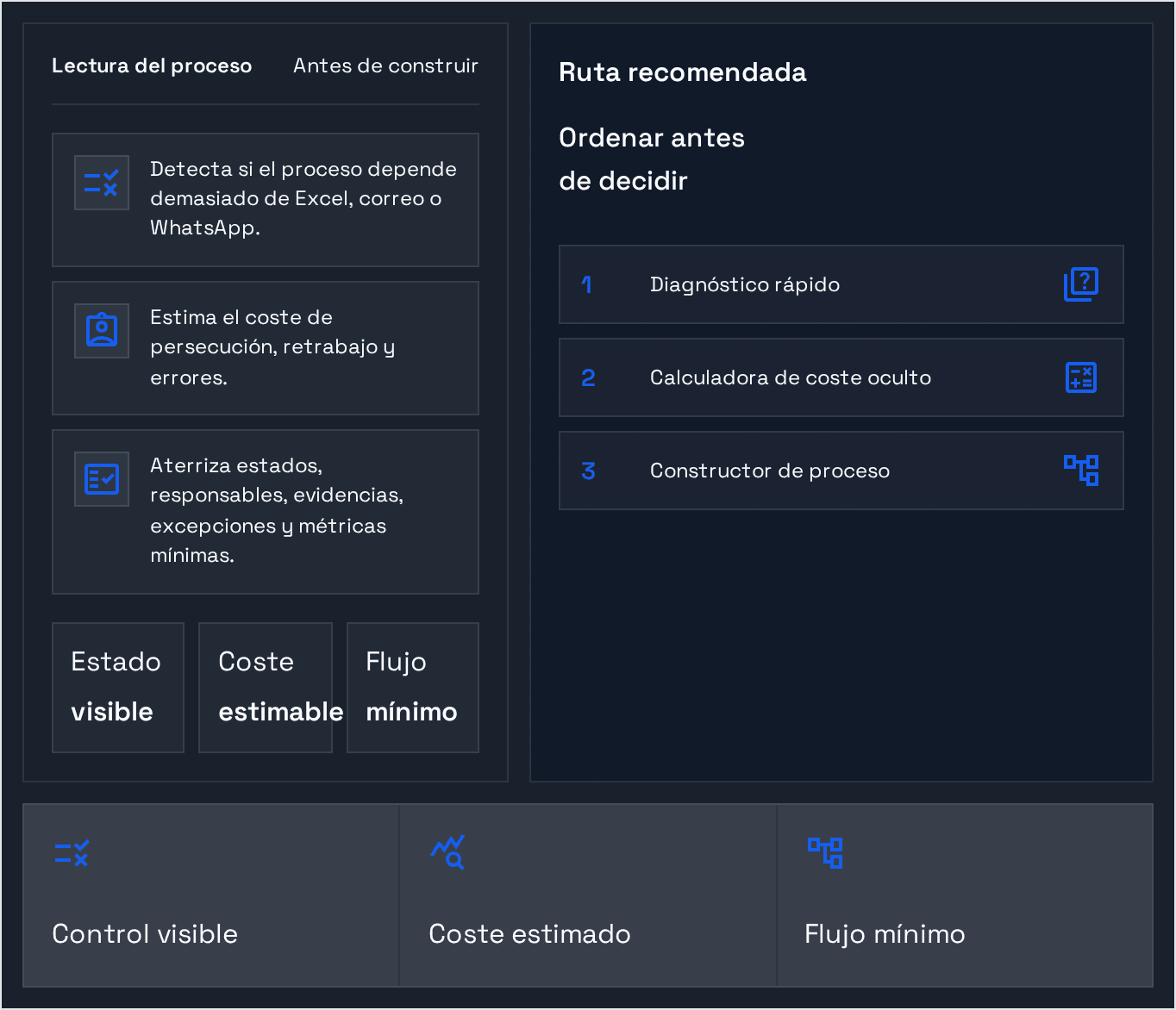
Task: Click step number 3
Action: 588,471
